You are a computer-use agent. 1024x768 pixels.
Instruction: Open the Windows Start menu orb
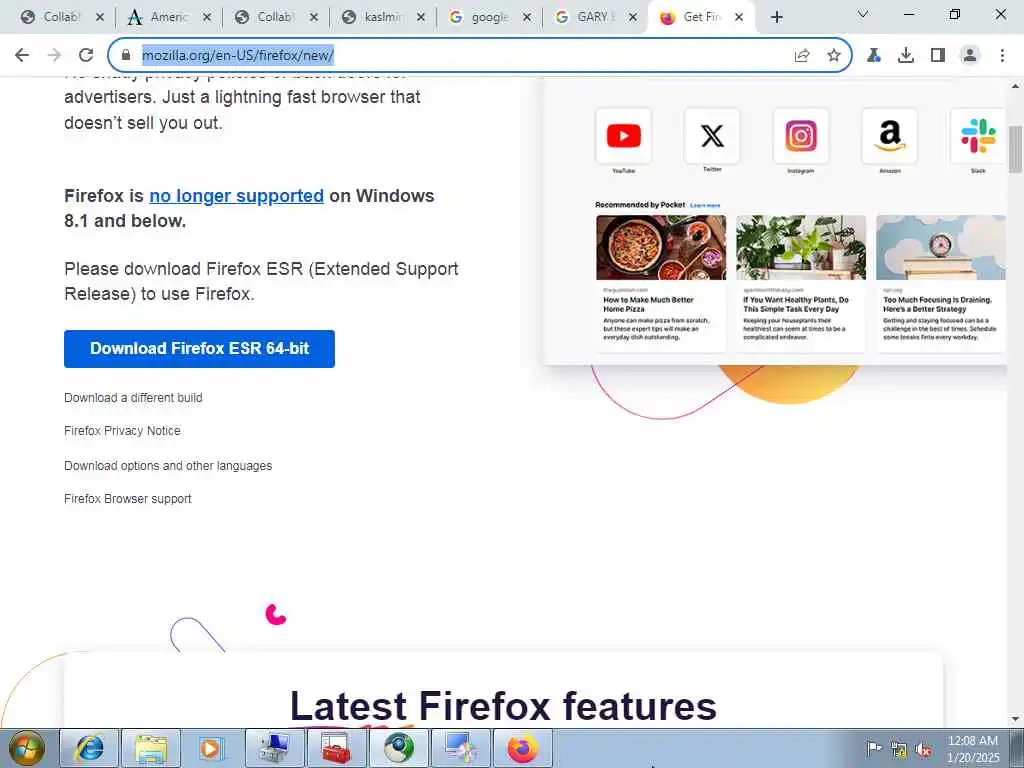[x=27, y=748]
